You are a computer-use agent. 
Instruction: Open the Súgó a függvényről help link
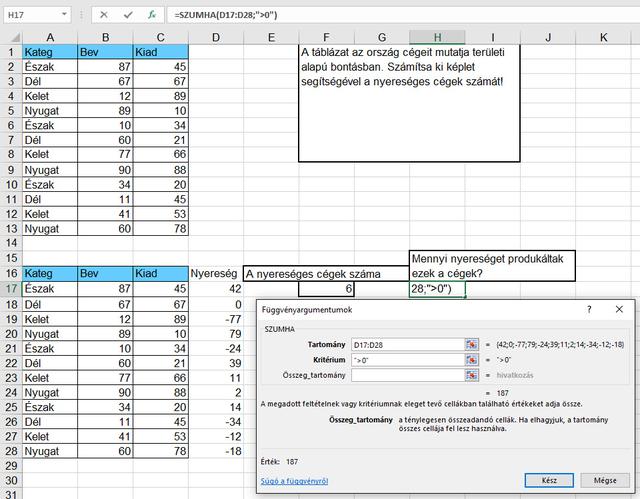[x=294, y=481]
